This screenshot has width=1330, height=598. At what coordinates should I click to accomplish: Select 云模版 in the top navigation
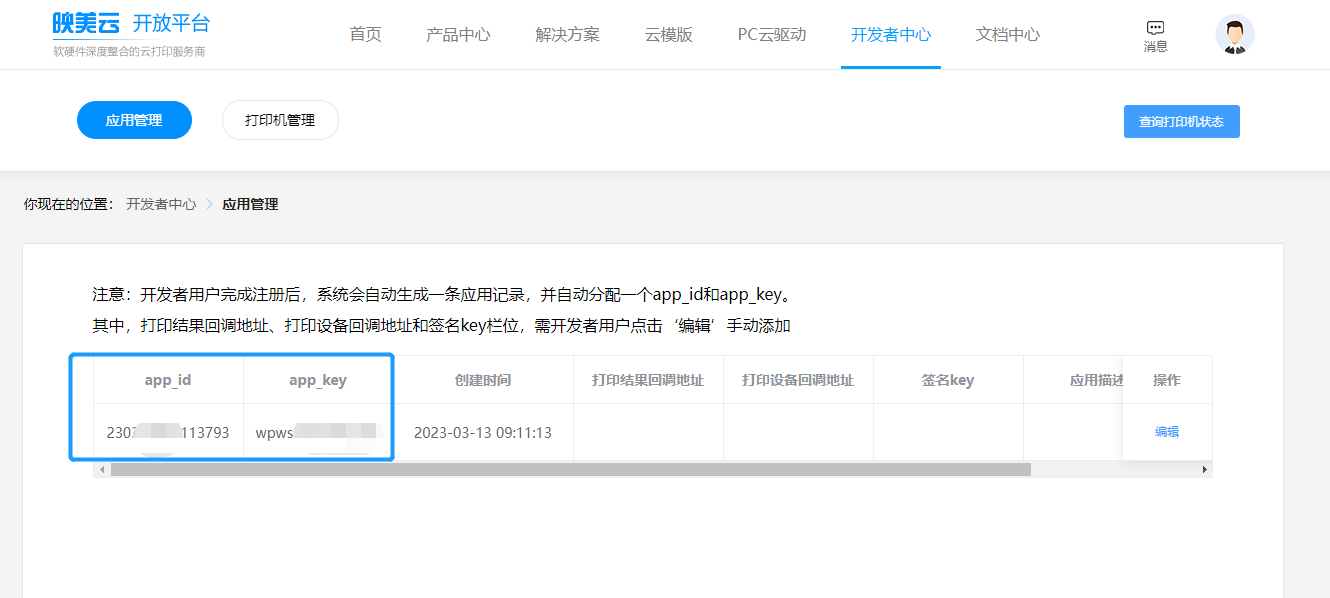click(668, 35)
